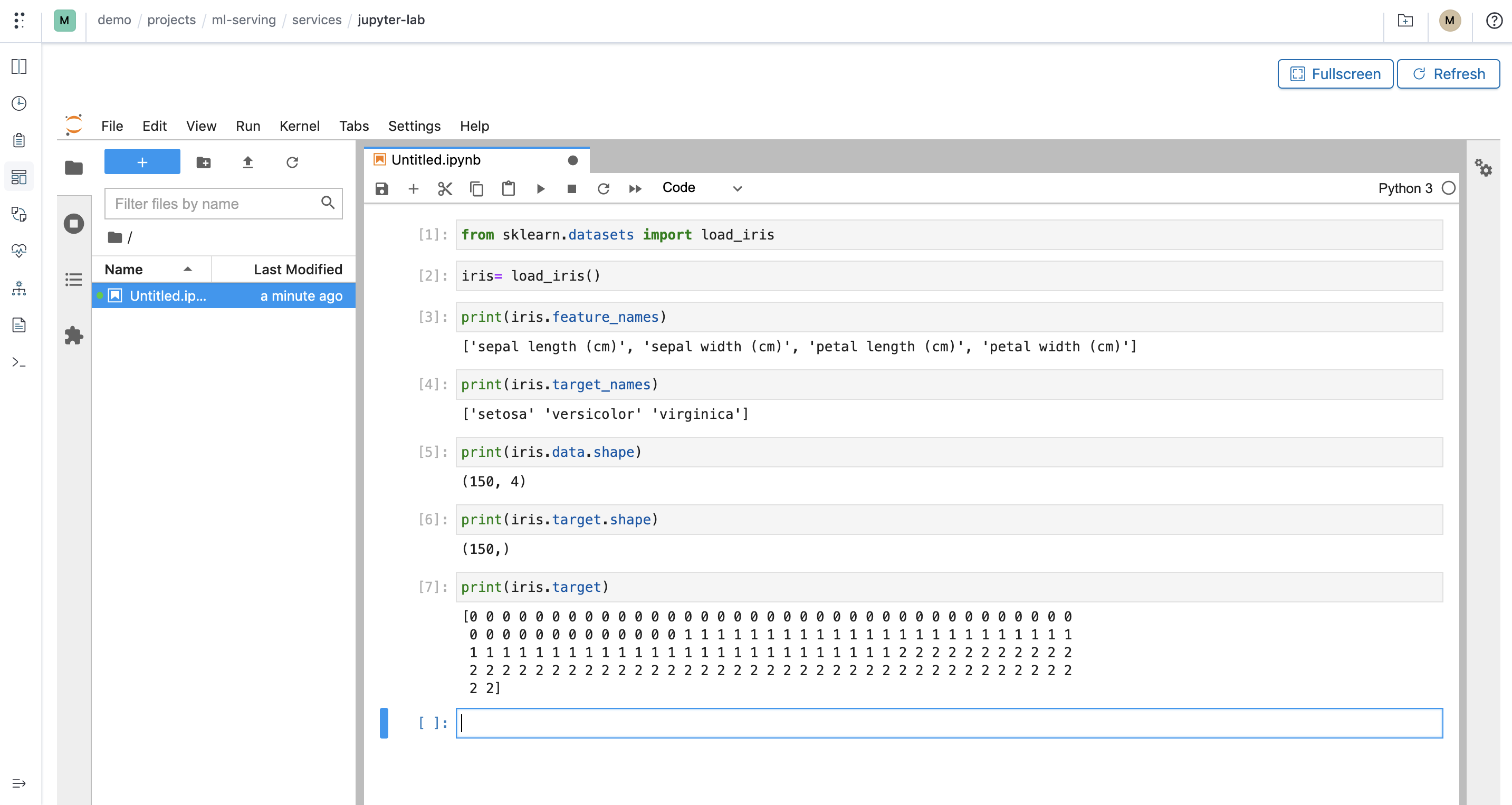The height and width of the screenshot is (805, 1512).
Task: Open the Help menu
Action: [x=474, y=126]
